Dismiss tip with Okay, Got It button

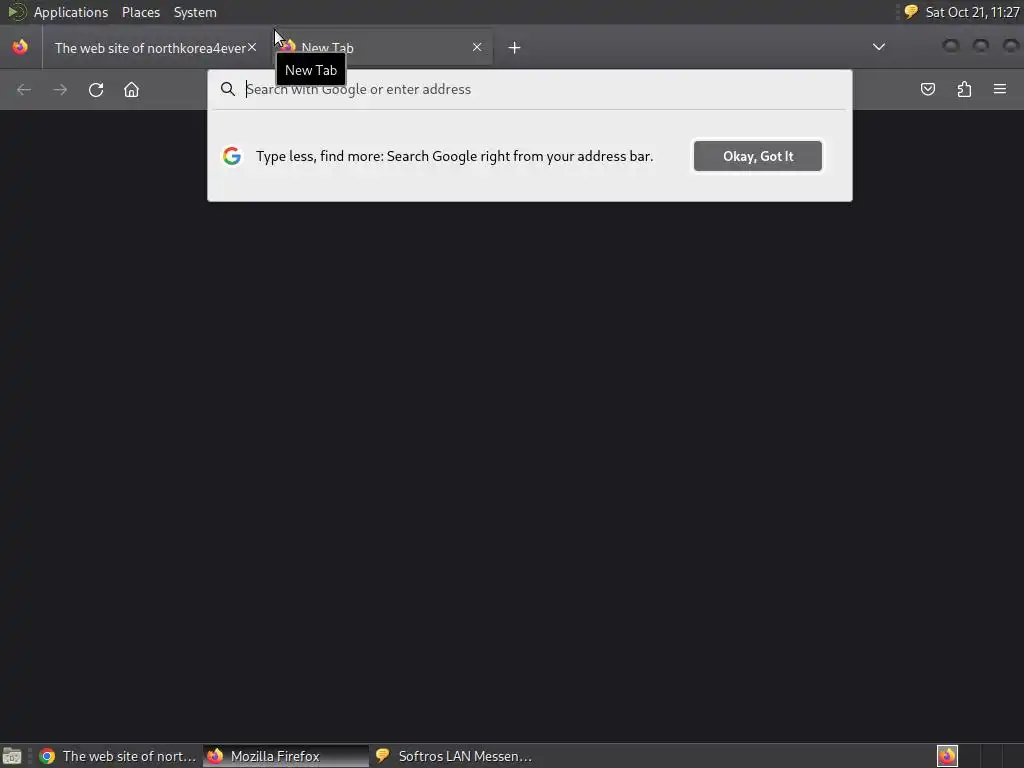point(758,156)
